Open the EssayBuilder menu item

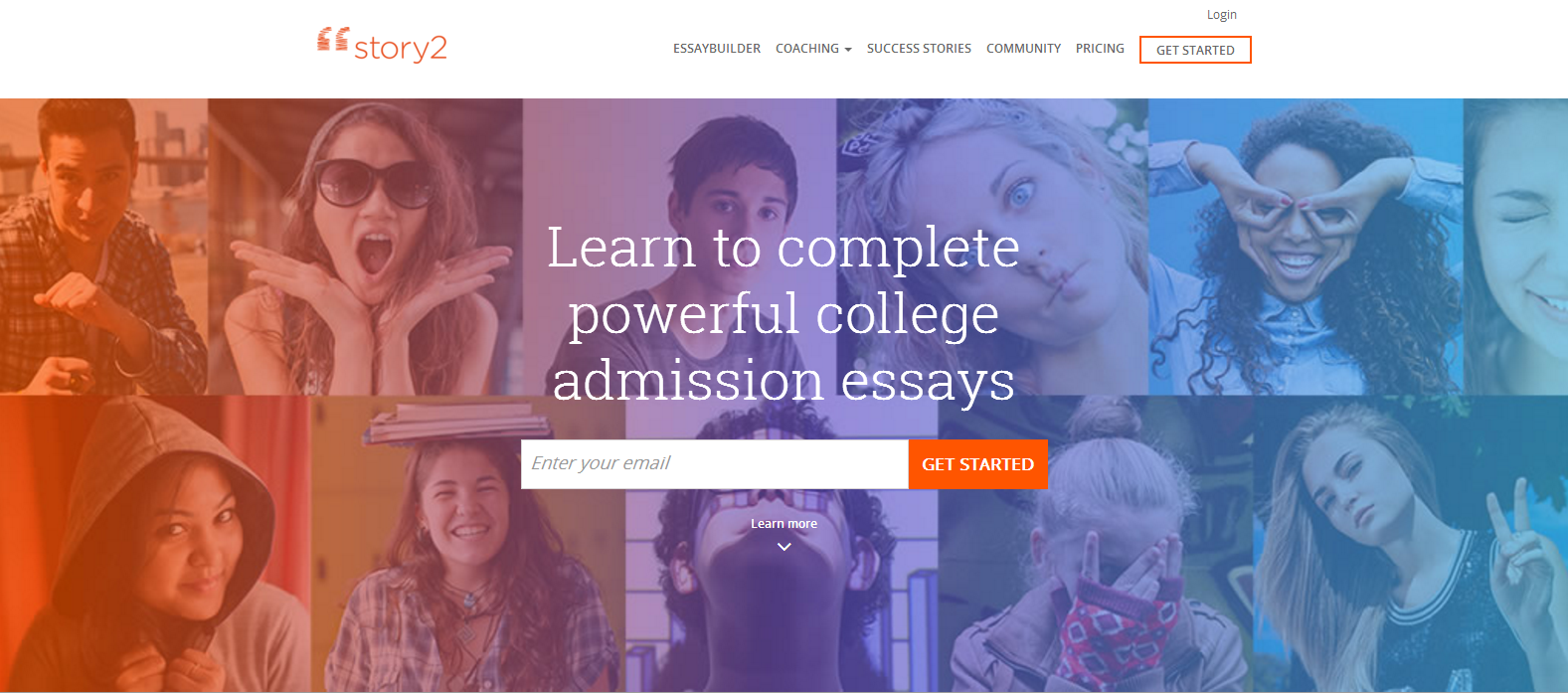coord(717,48)
